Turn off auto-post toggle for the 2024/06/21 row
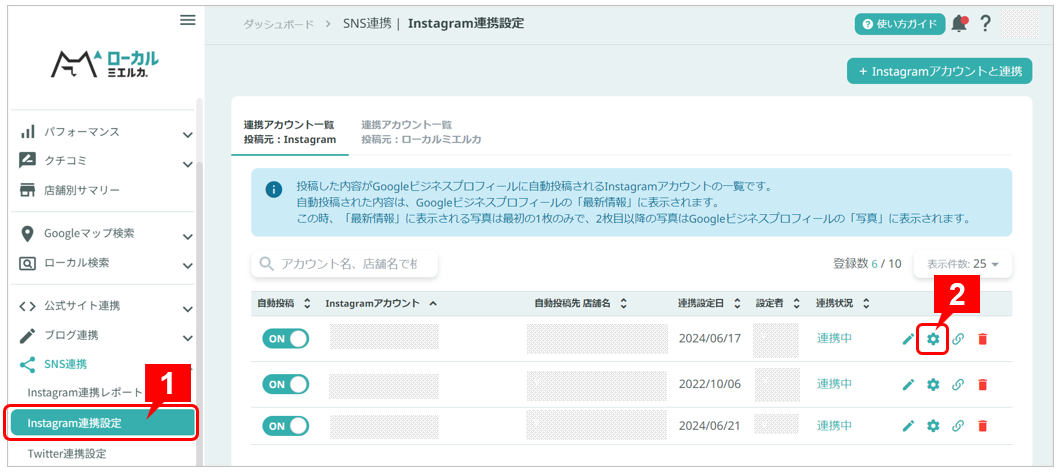 [286, 426]
